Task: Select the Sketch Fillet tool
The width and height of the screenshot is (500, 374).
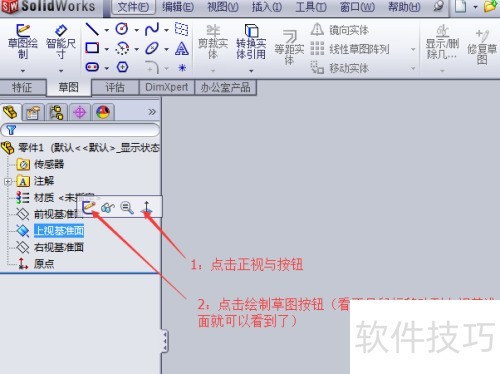Action: point(152,67)
